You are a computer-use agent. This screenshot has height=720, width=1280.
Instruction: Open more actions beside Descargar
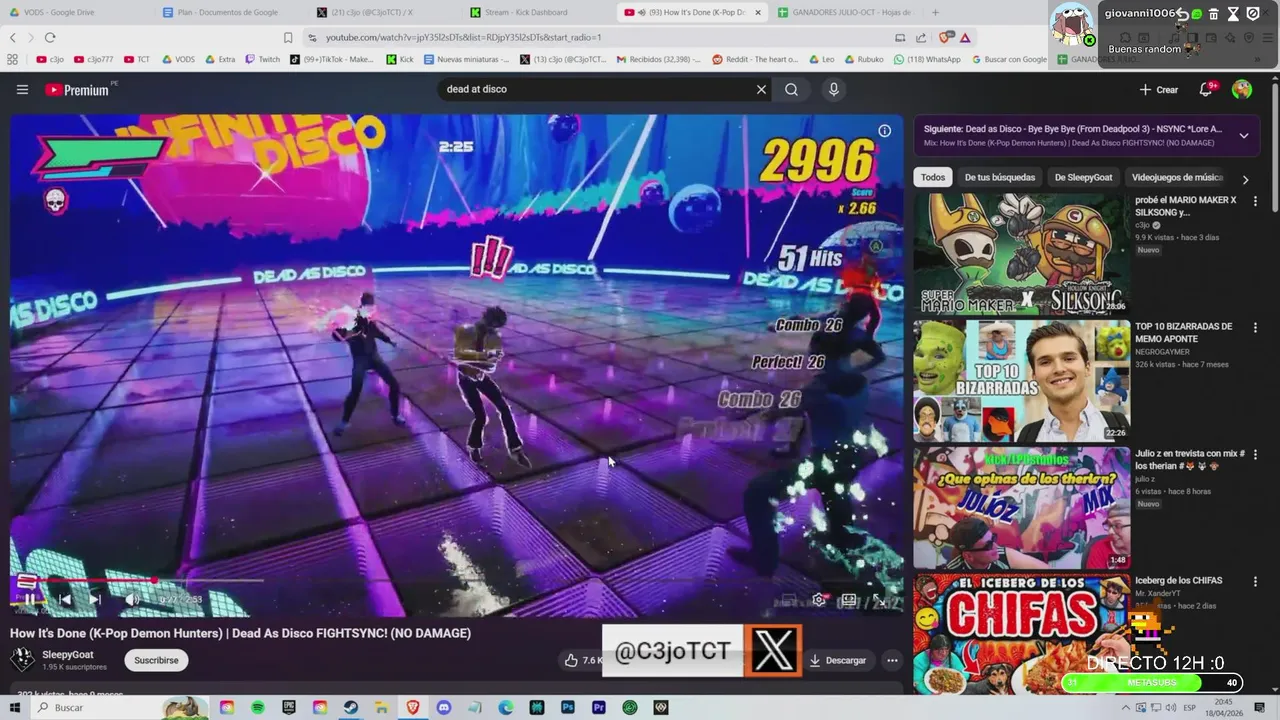tap(892, 660)
